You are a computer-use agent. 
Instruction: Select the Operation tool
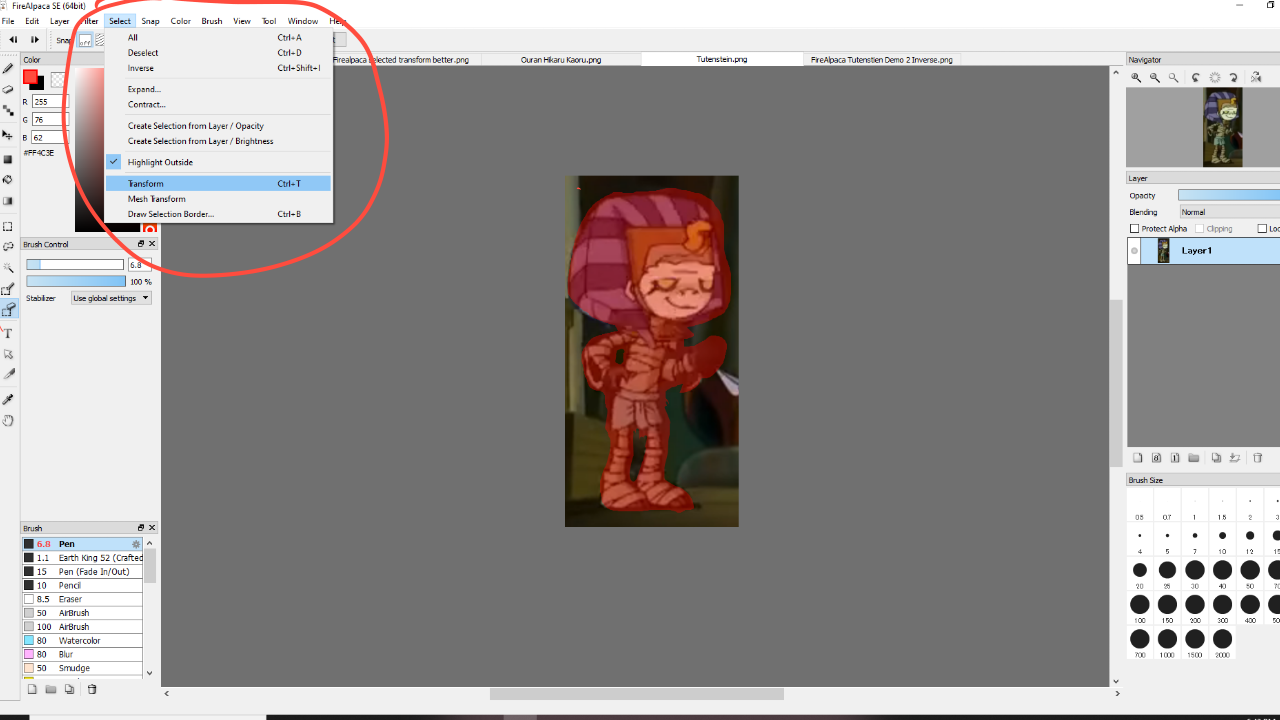tap(8, 354)
